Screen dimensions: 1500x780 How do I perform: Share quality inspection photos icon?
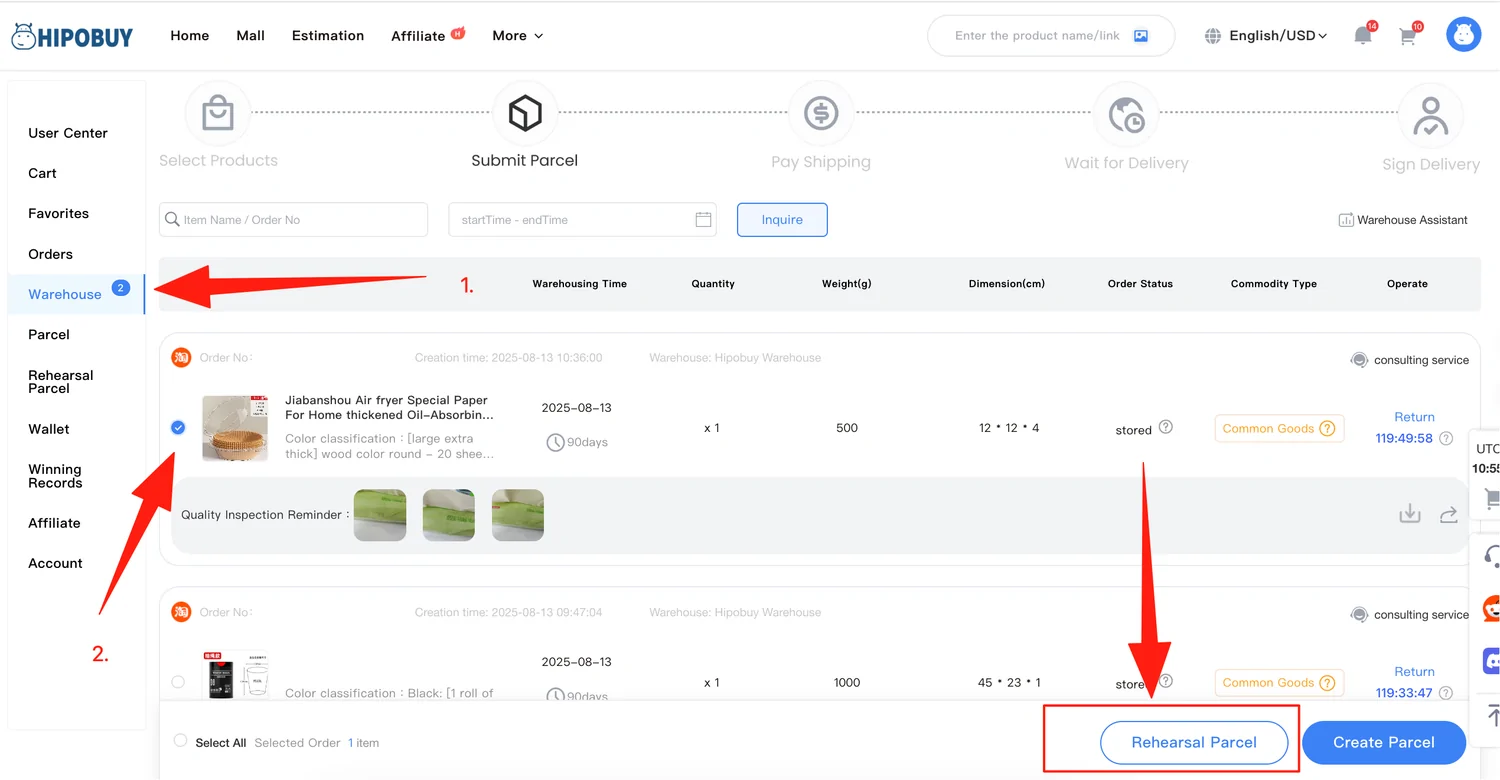tap(1448, 515)
